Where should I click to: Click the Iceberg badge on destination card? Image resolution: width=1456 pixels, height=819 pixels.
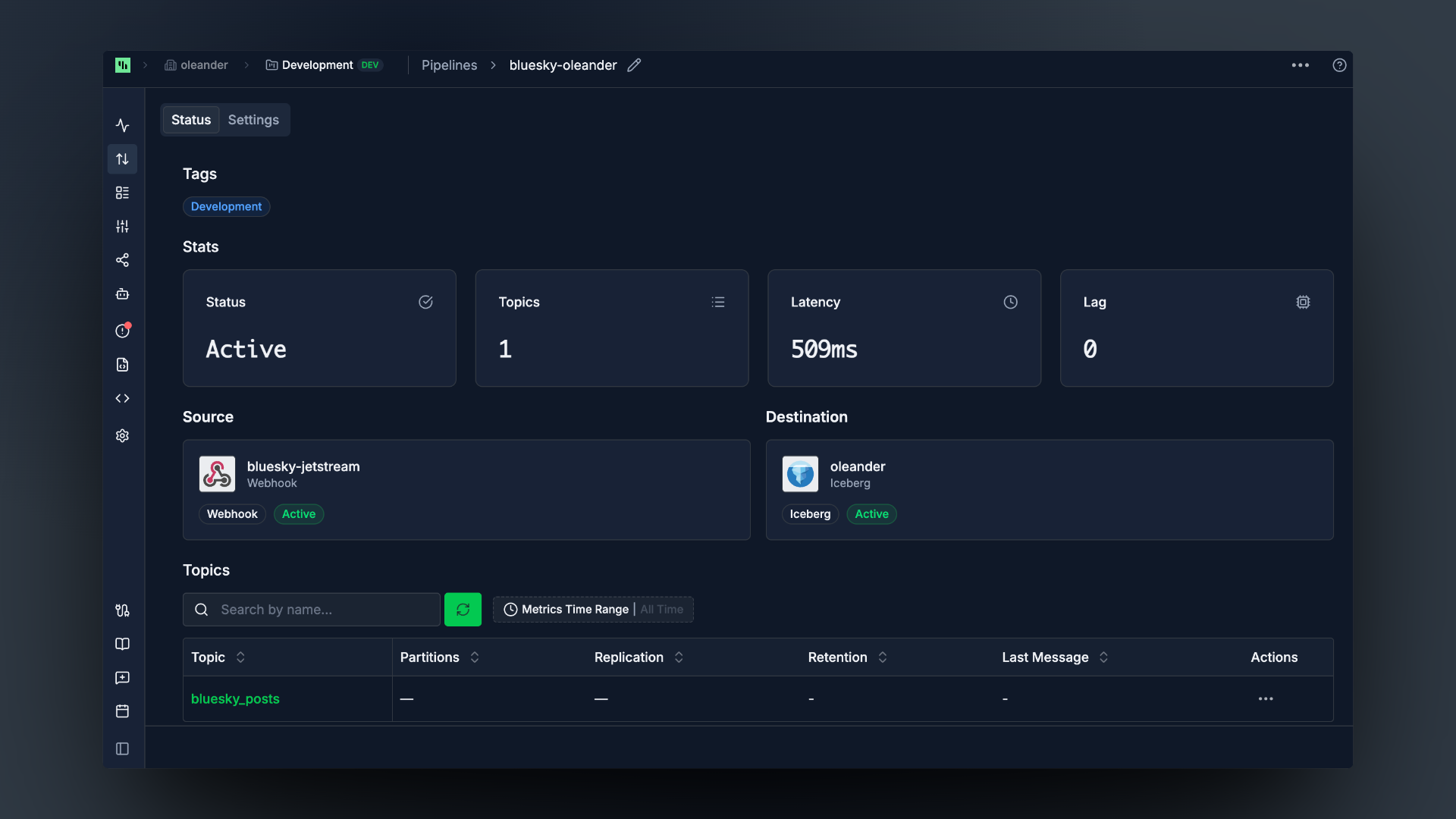pyautogui.click(x=810, y=514)
